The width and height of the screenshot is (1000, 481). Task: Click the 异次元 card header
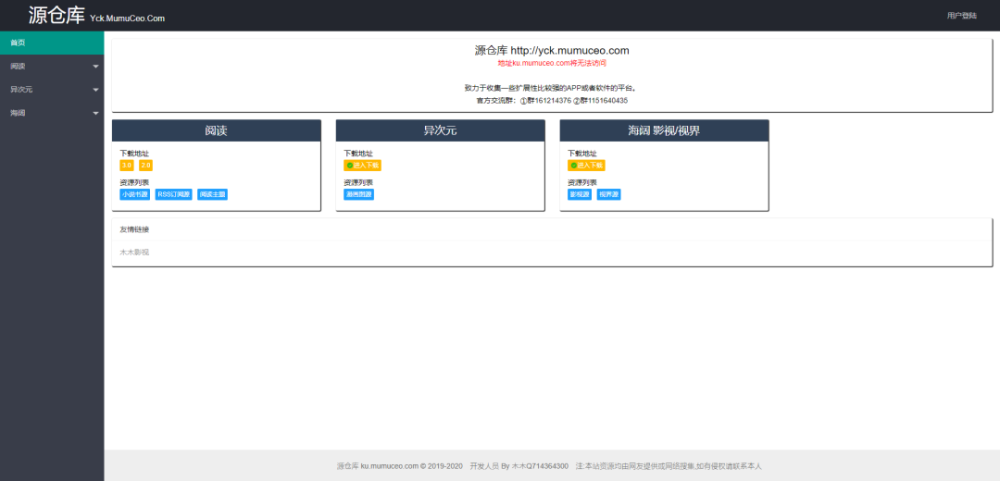(x=440, y=131)
